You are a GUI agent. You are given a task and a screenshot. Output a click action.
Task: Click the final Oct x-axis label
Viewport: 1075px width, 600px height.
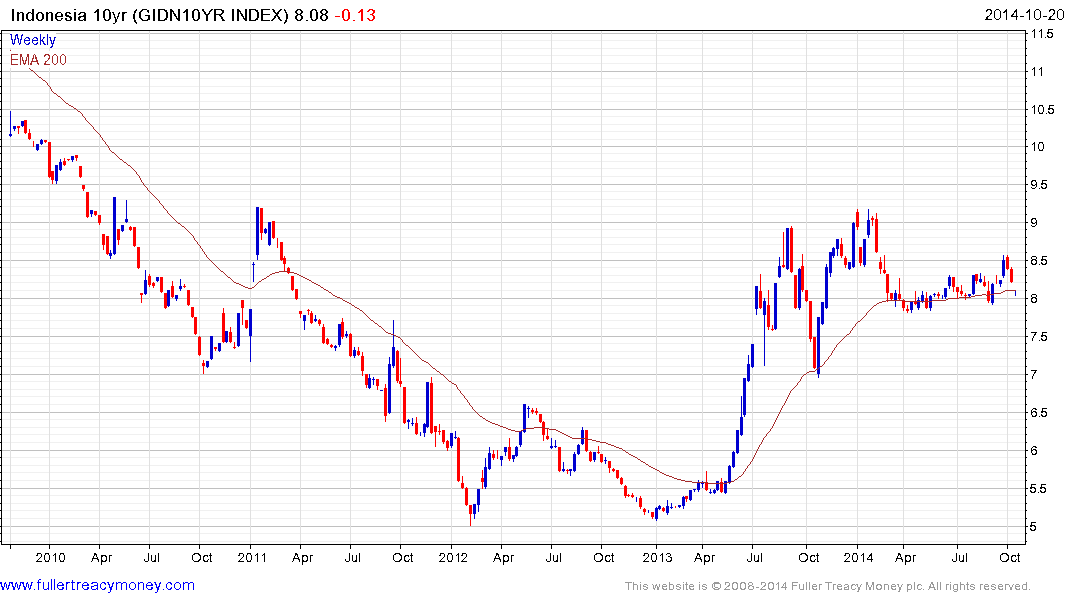tap(1010, 557)
